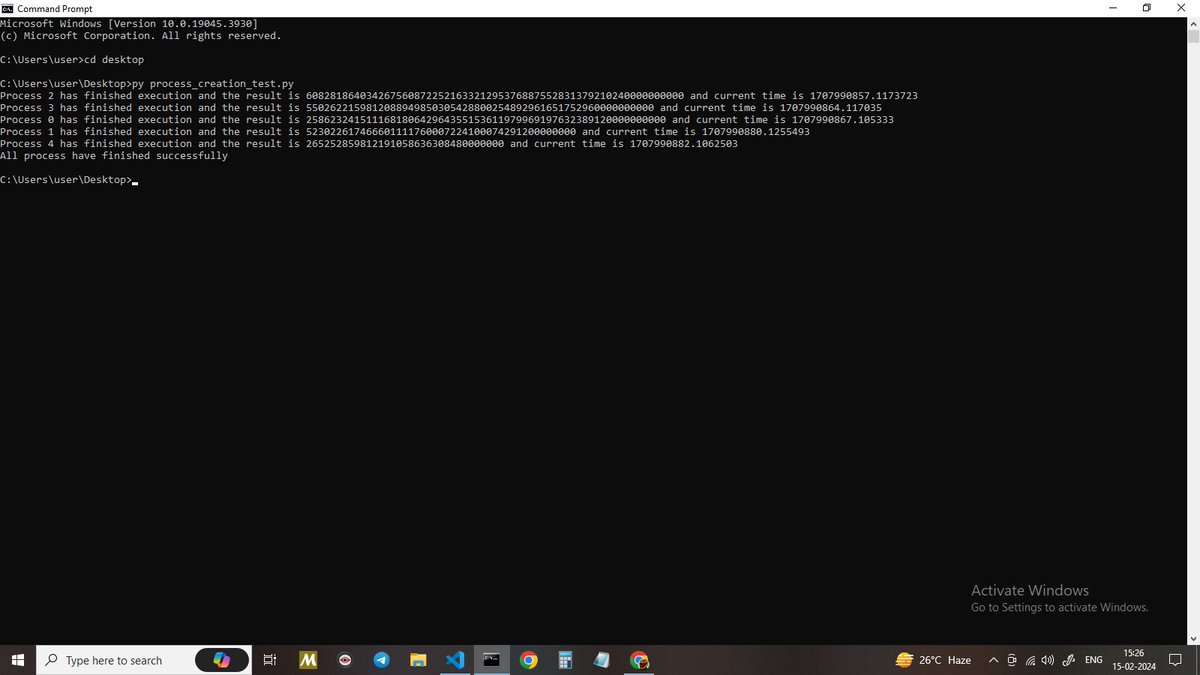Viewport: 1200px width, 675px height.
Task: Click the Windows Start button
Action: coord(17,660)
